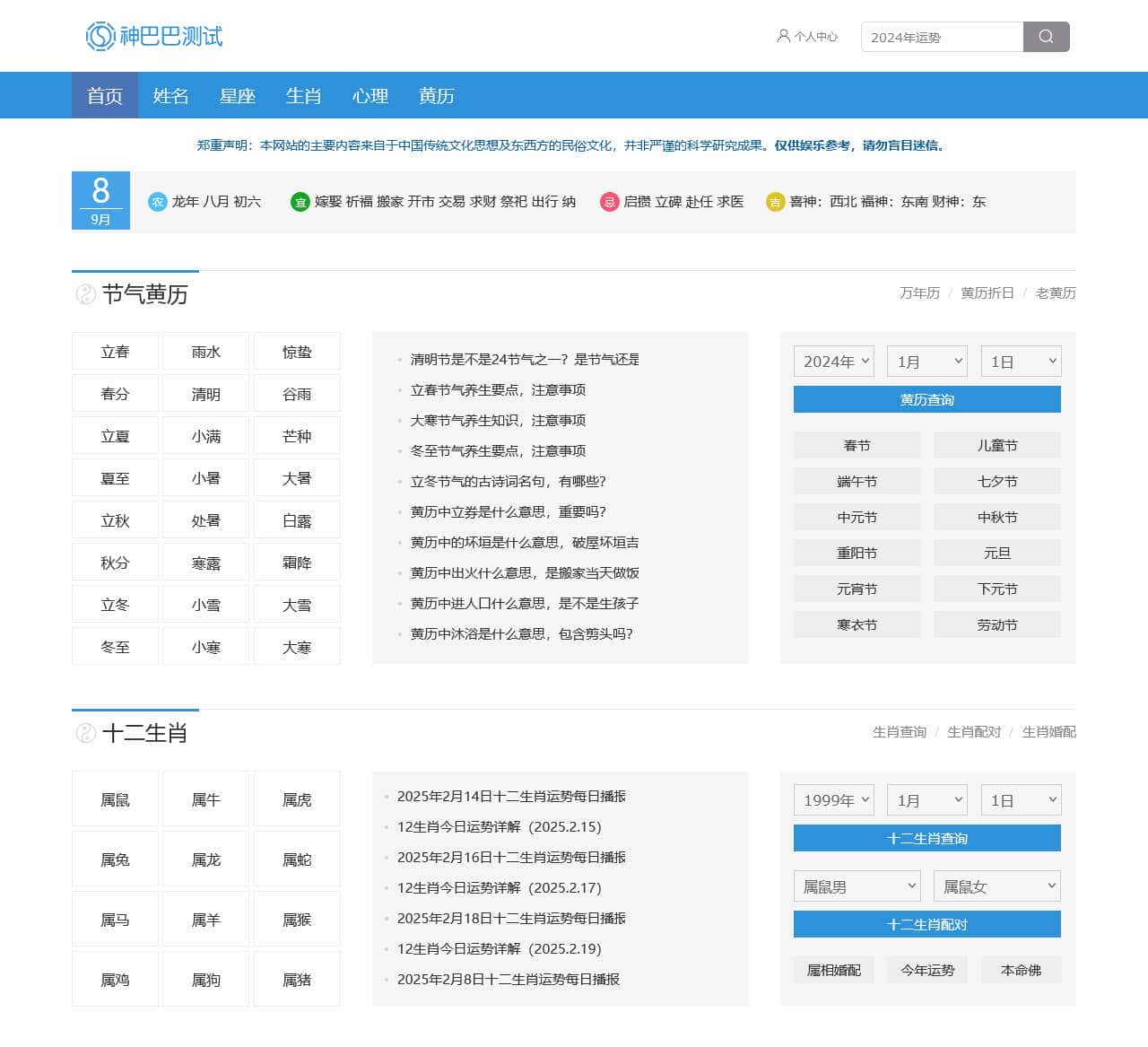1148x1047 pixels.
Task: Open the 2024年 year dropdown
Action: click(x=833, y=361)
